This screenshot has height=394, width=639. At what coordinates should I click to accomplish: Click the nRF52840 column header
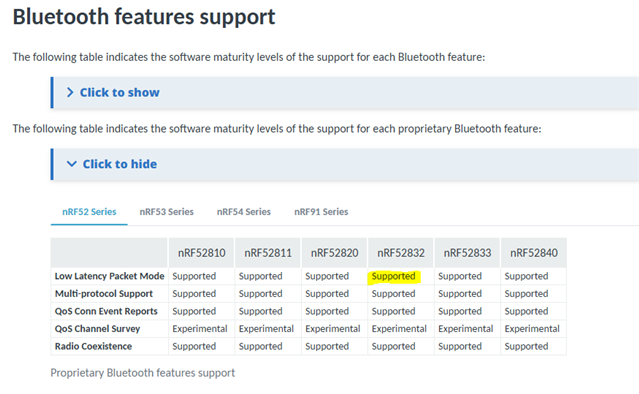click(x=534, y=253)
